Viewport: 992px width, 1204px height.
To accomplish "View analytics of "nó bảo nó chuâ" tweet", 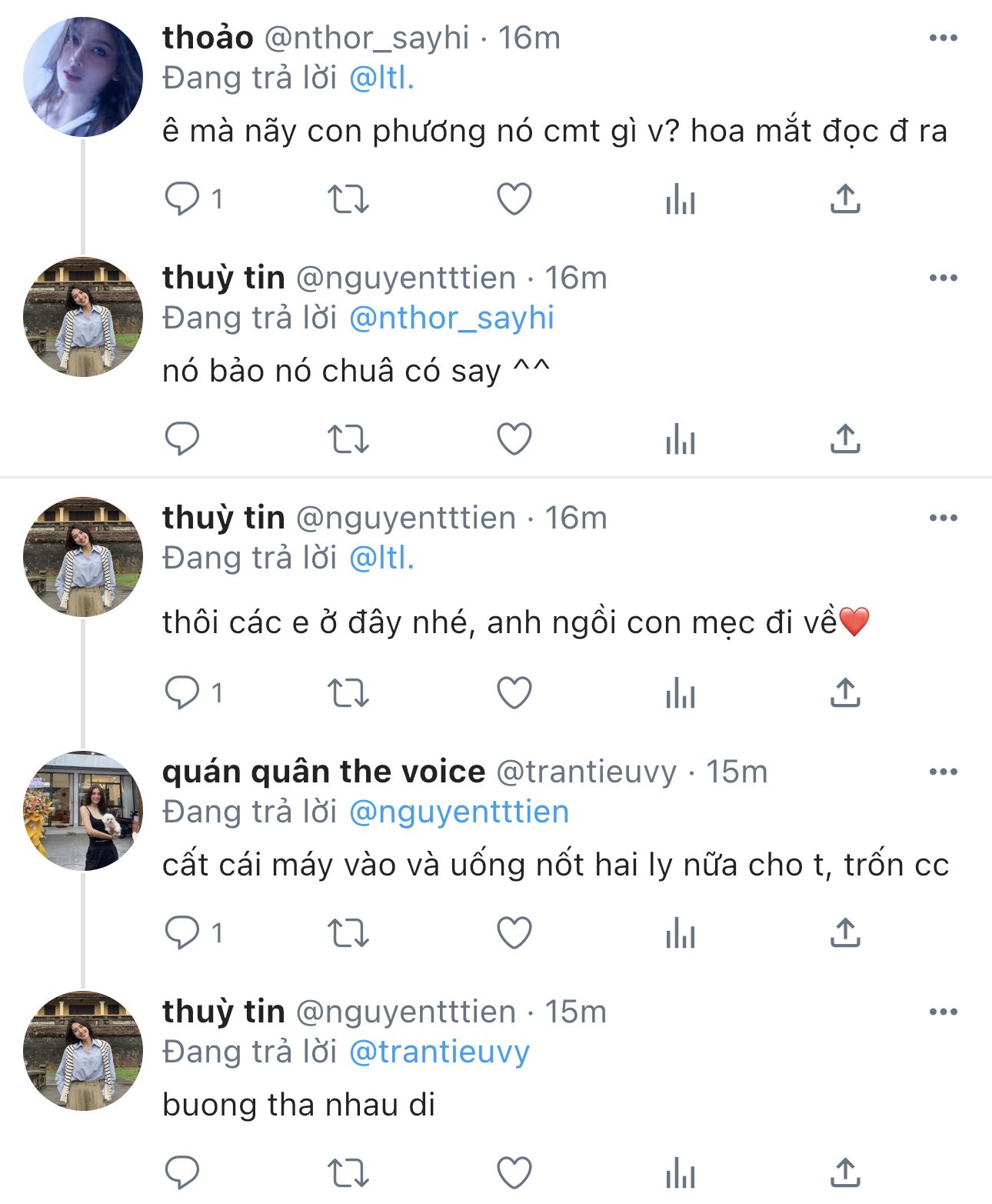I will (x=681, y=439).
